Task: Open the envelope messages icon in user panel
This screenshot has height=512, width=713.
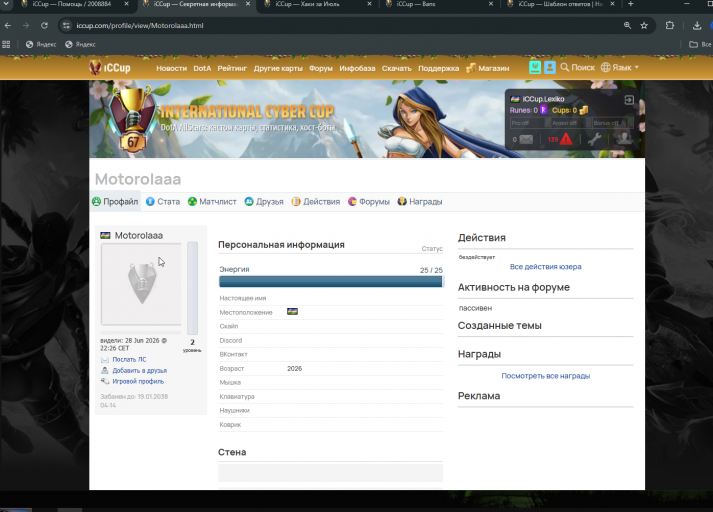Action: coord(526,140)
